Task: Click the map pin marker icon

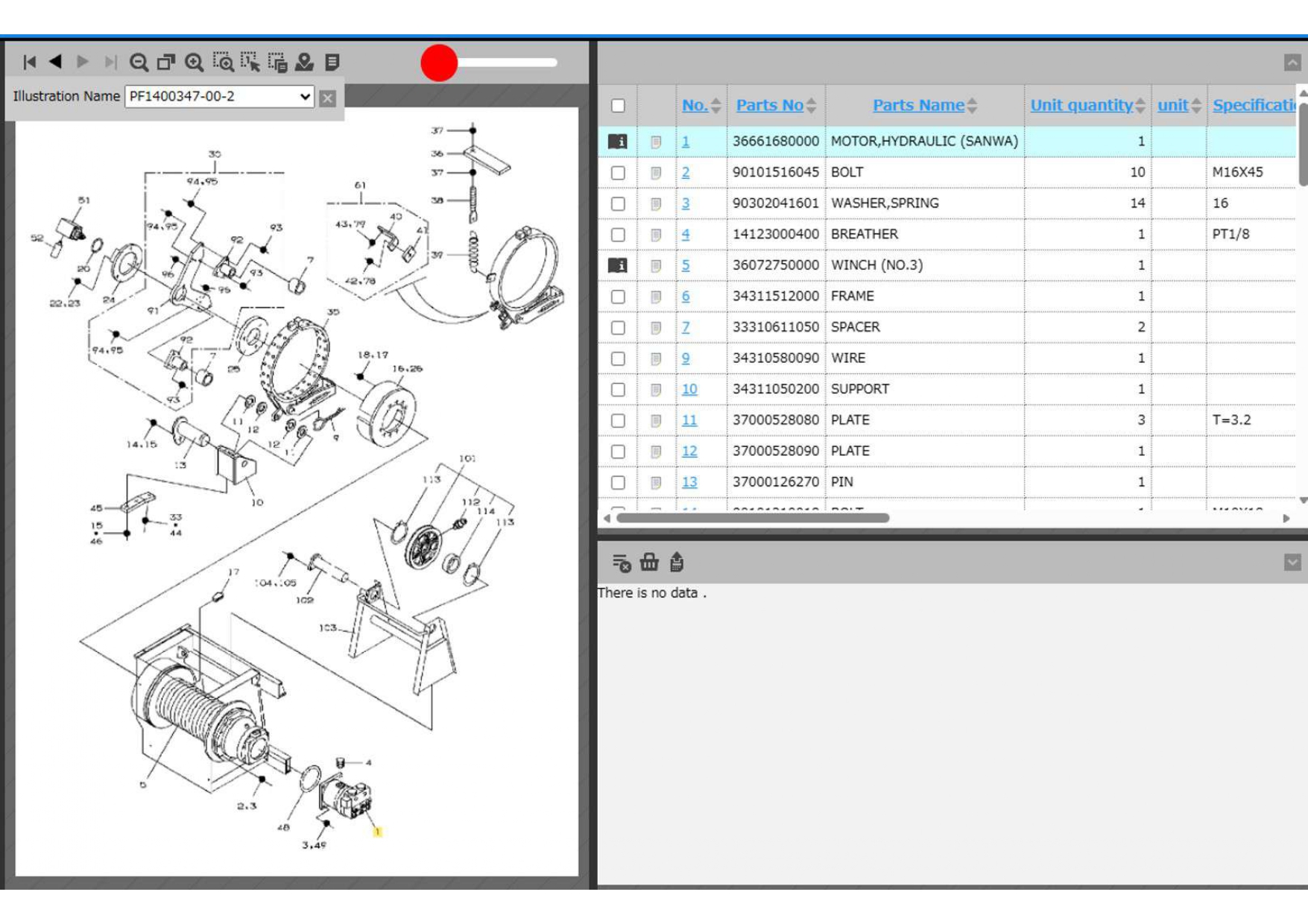Action: tap(304, 63)
